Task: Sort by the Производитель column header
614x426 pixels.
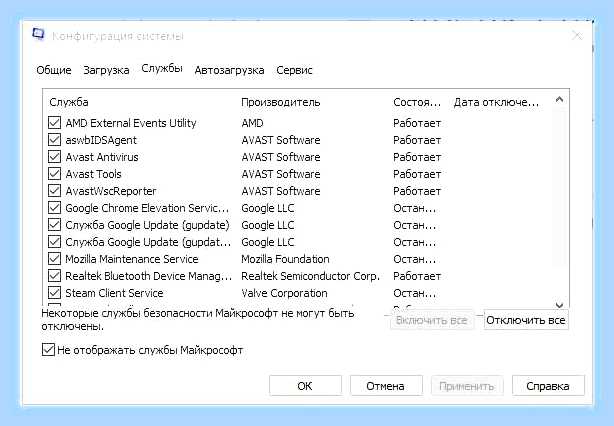Action: click(280, 102)
